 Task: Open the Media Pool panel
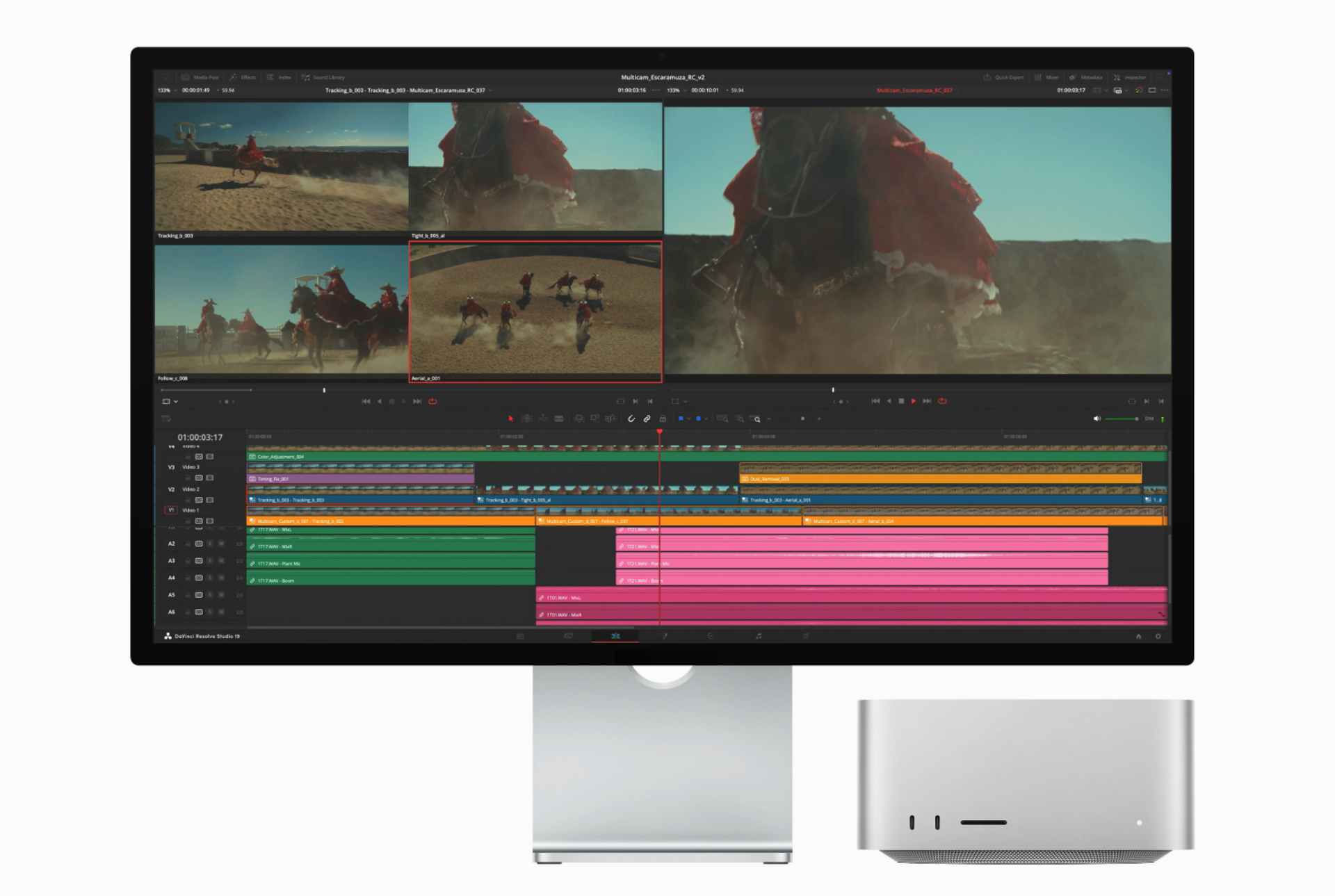click(x=200, y=77)
